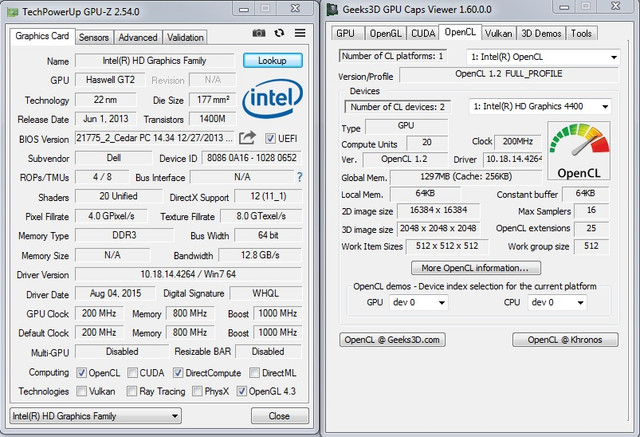The height and width of the screenshot is (437, 640).
Task: Open the GPU selection dropdown in GPU-Z
Action: [x=96, y=416]
